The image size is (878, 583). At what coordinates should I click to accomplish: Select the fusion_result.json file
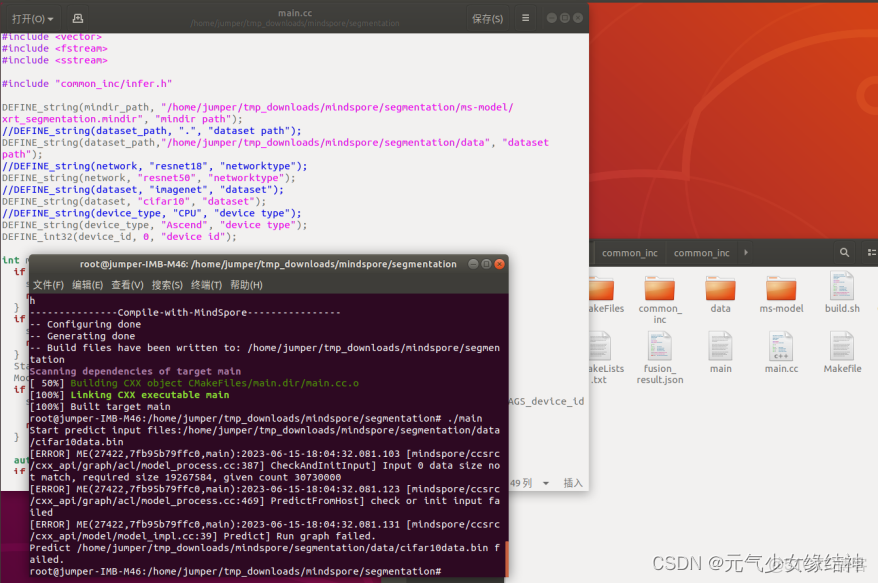(x=660, y=357)
